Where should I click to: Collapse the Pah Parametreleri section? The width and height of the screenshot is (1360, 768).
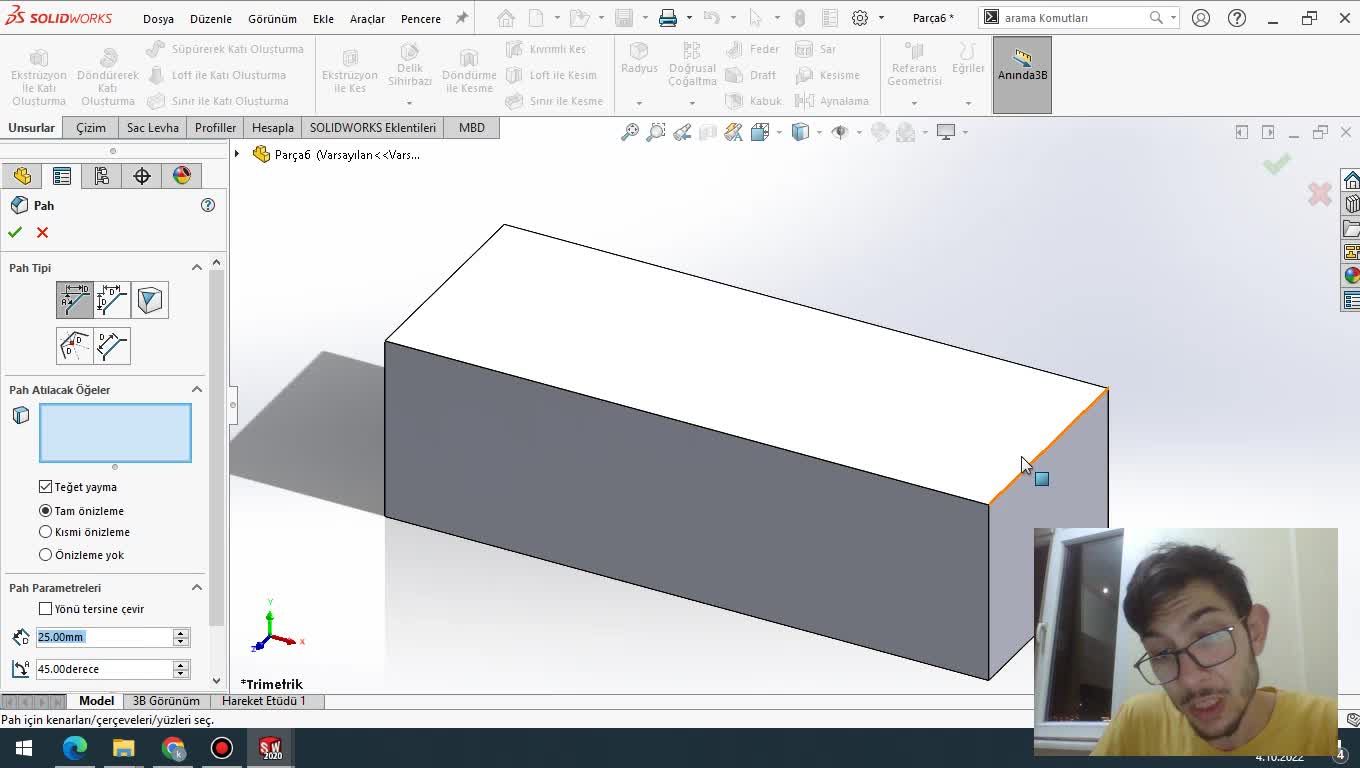[197, 587]
